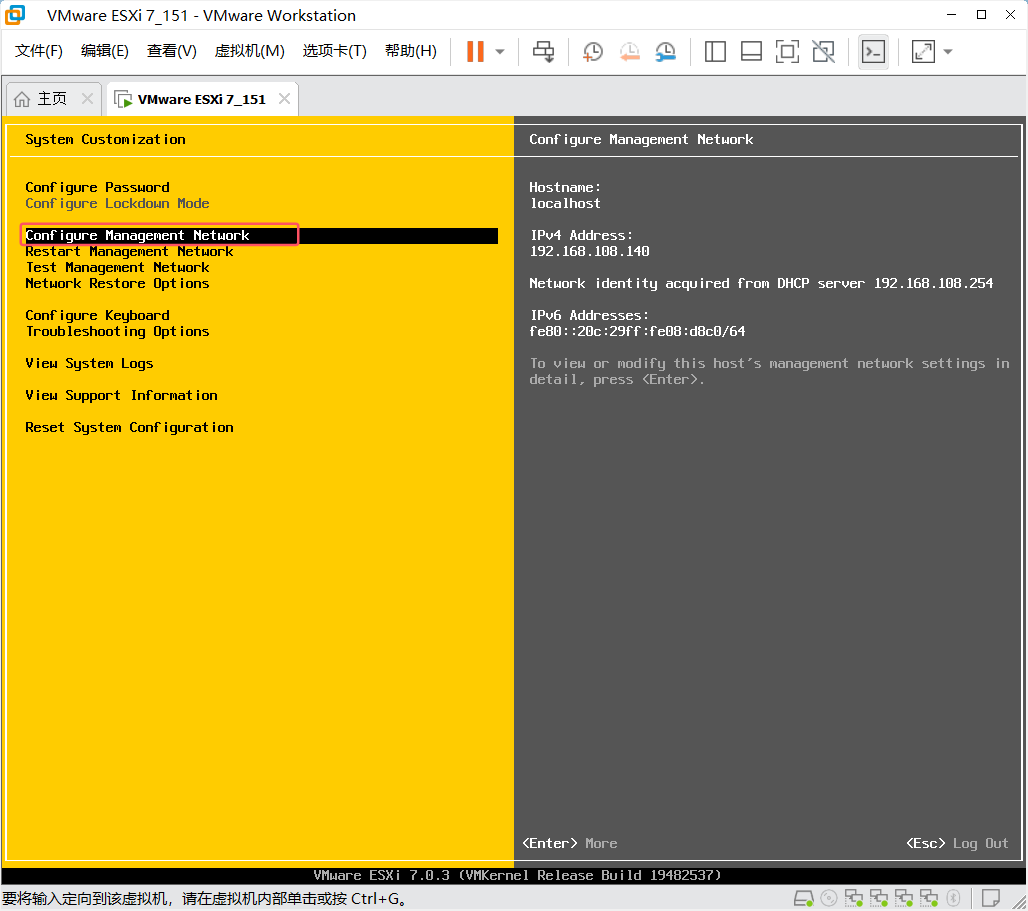Send Ctrl+Alt+Del to the virtual machine

(544, 51)
